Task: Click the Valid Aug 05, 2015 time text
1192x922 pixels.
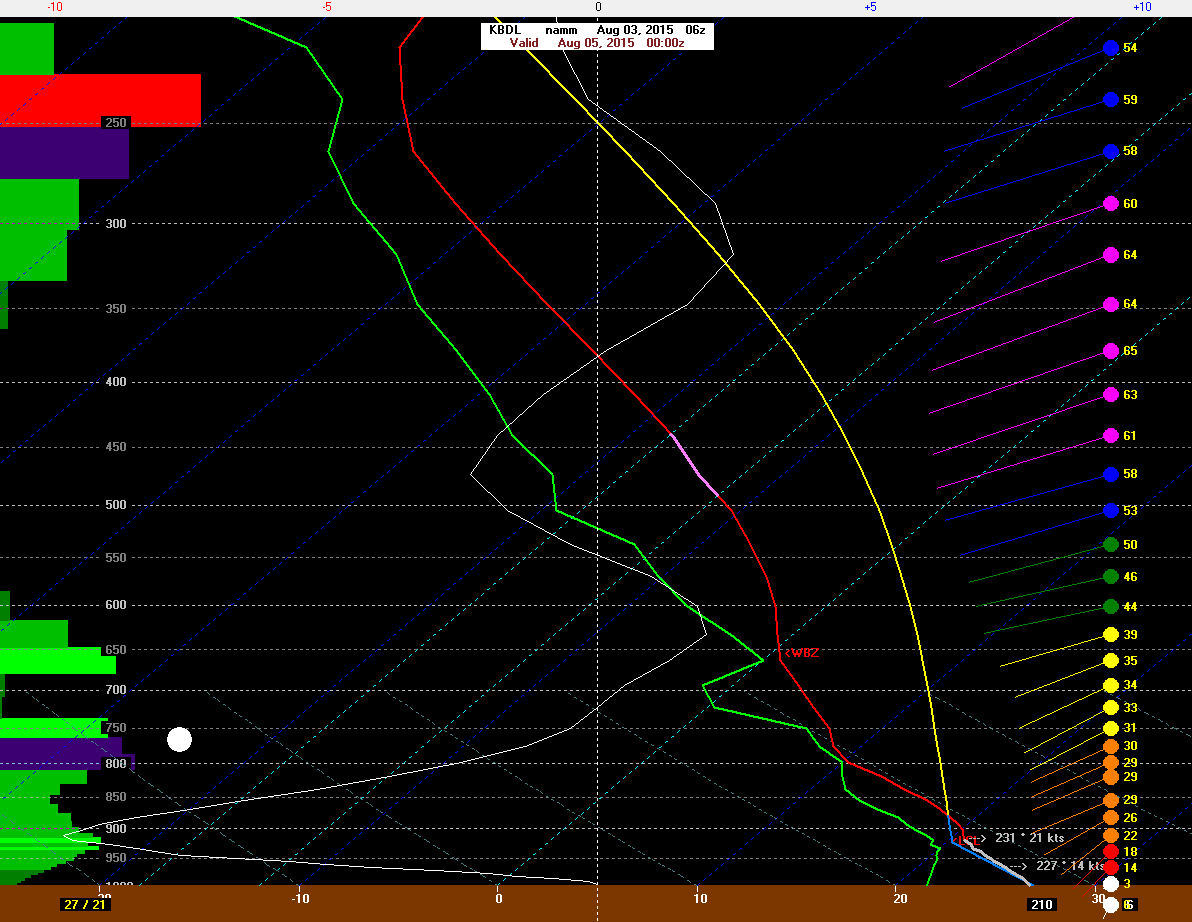Action: point(597,43)
